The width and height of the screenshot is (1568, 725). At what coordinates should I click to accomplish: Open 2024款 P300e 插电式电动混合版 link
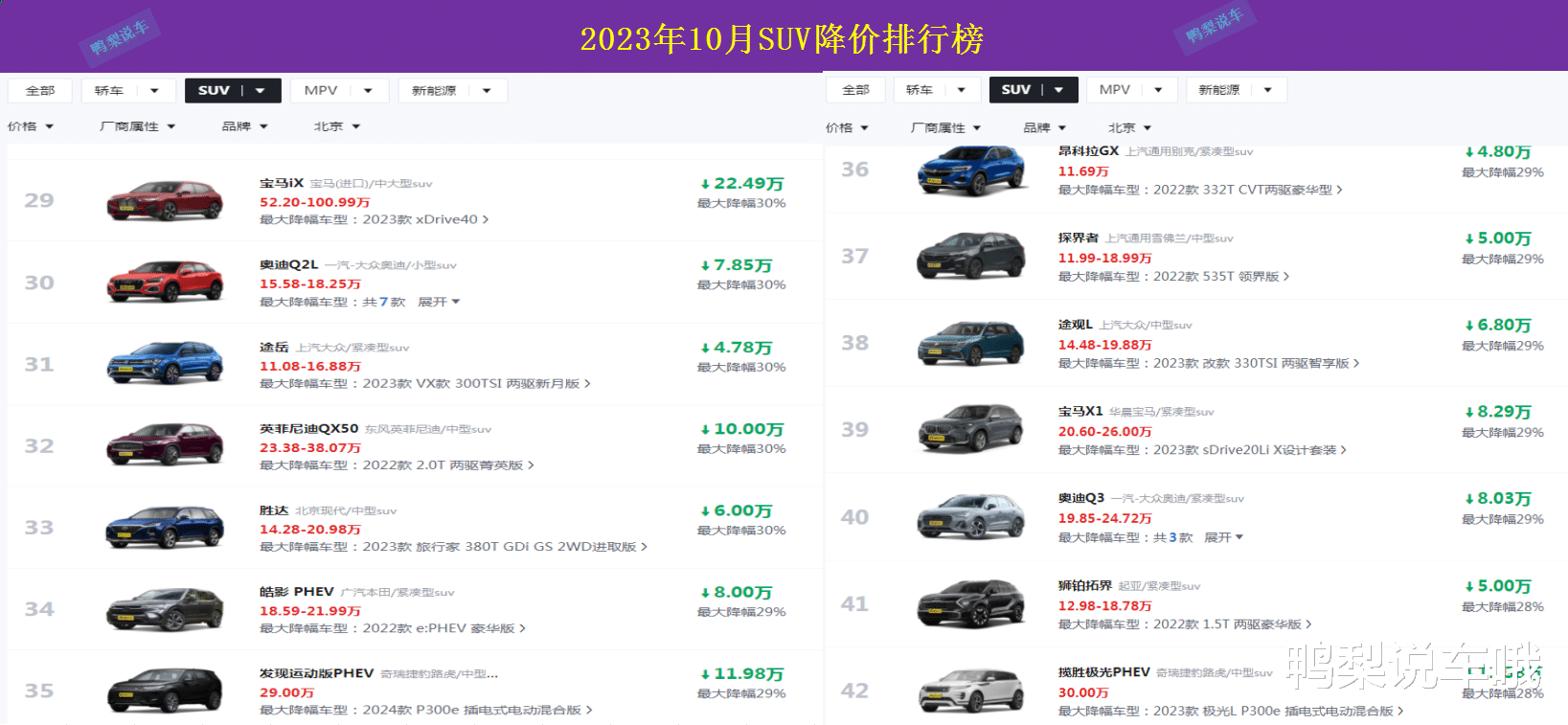point(477,711)
